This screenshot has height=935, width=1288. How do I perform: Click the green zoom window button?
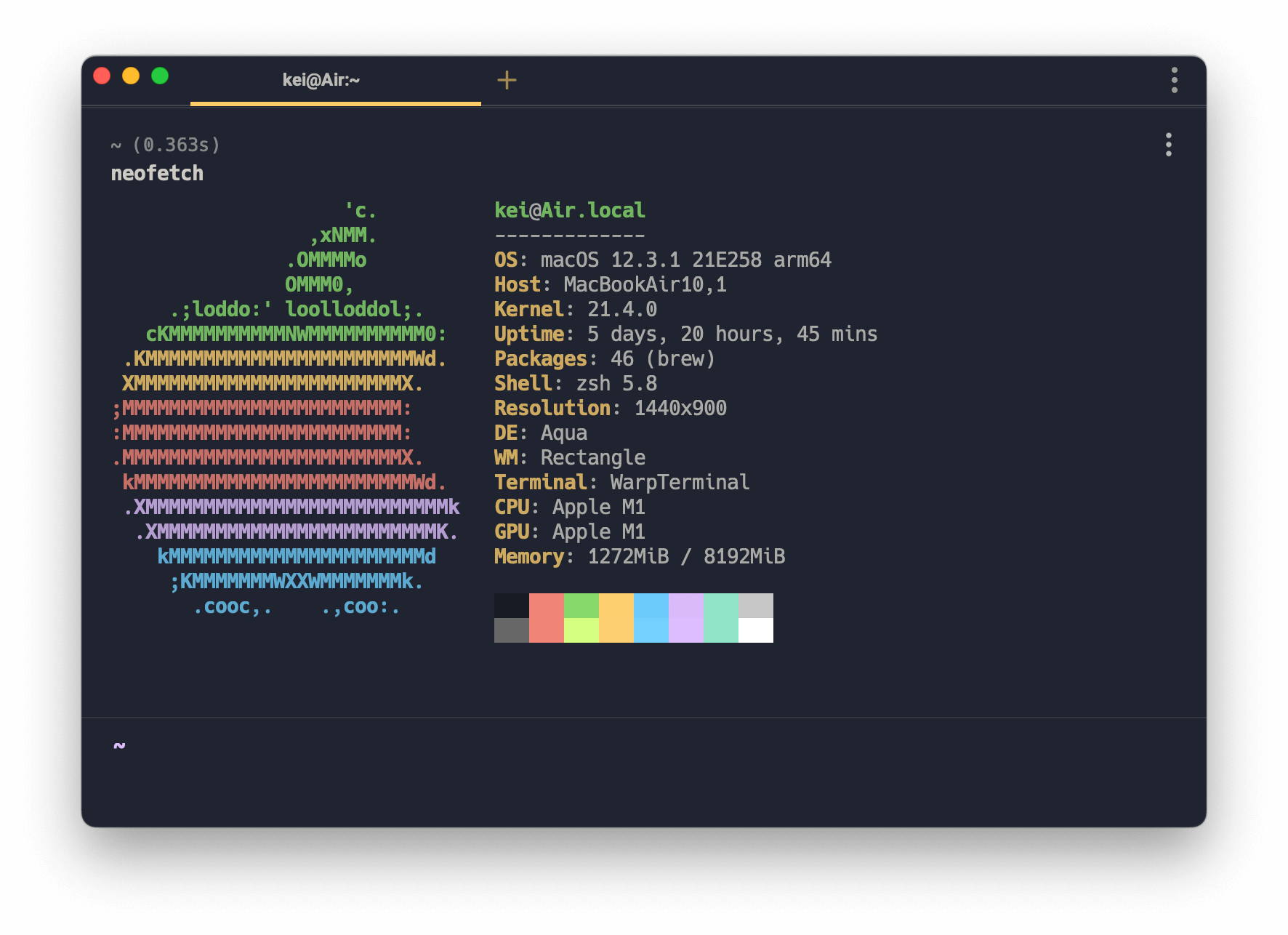point(160,76)
